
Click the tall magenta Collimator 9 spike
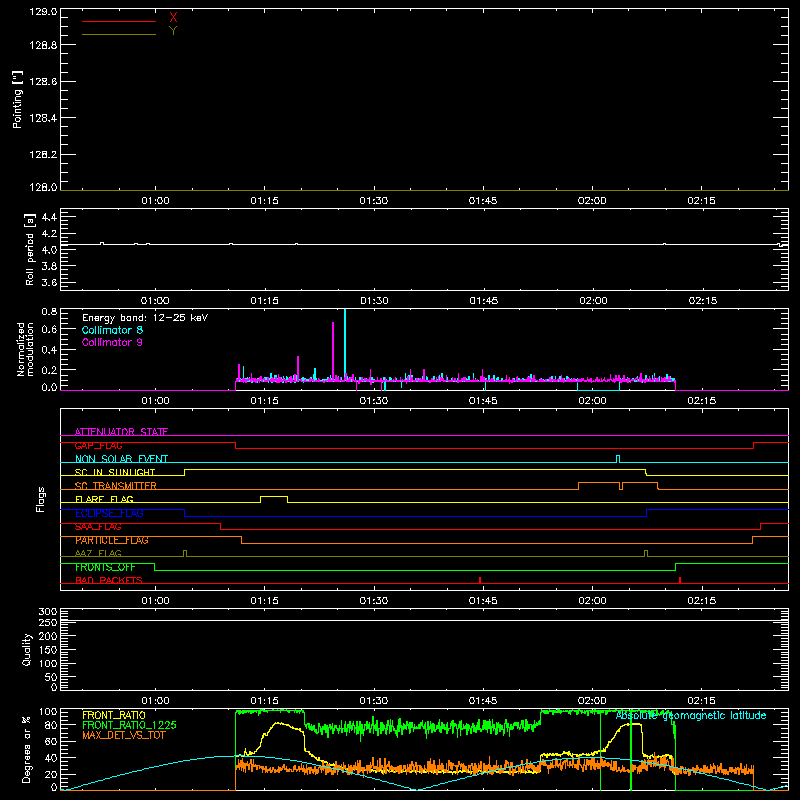click(x=333, y=351)
